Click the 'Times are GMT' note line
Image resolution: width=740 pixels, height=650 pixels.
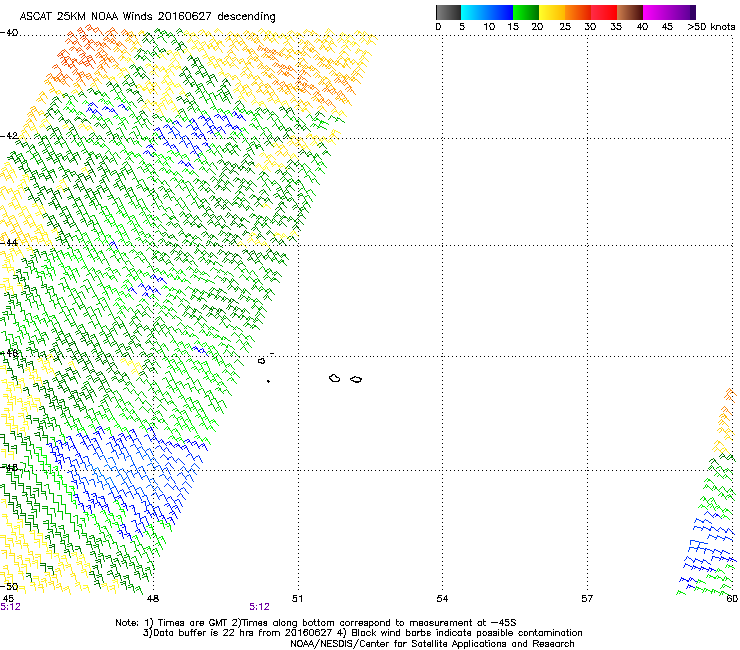tap(316, 623)
